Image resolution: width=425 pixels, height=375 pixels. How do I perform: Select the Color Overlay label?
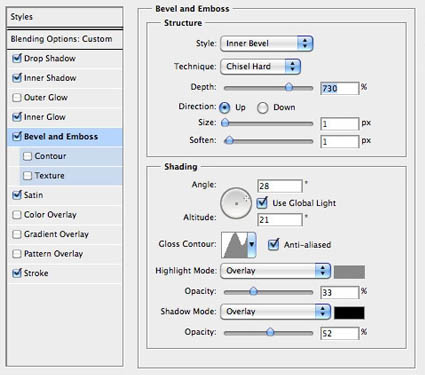point(50,215)
